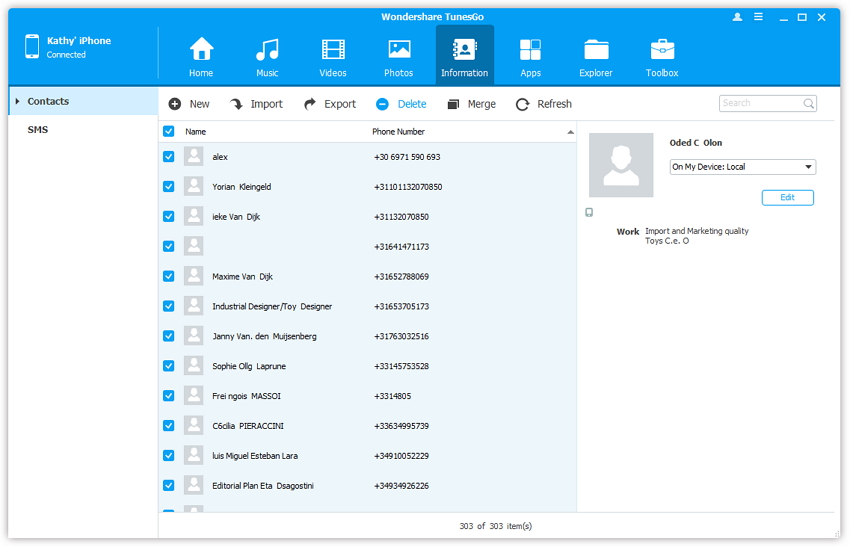
Task: Click the Search input field
Action: [x=760, y=103]
